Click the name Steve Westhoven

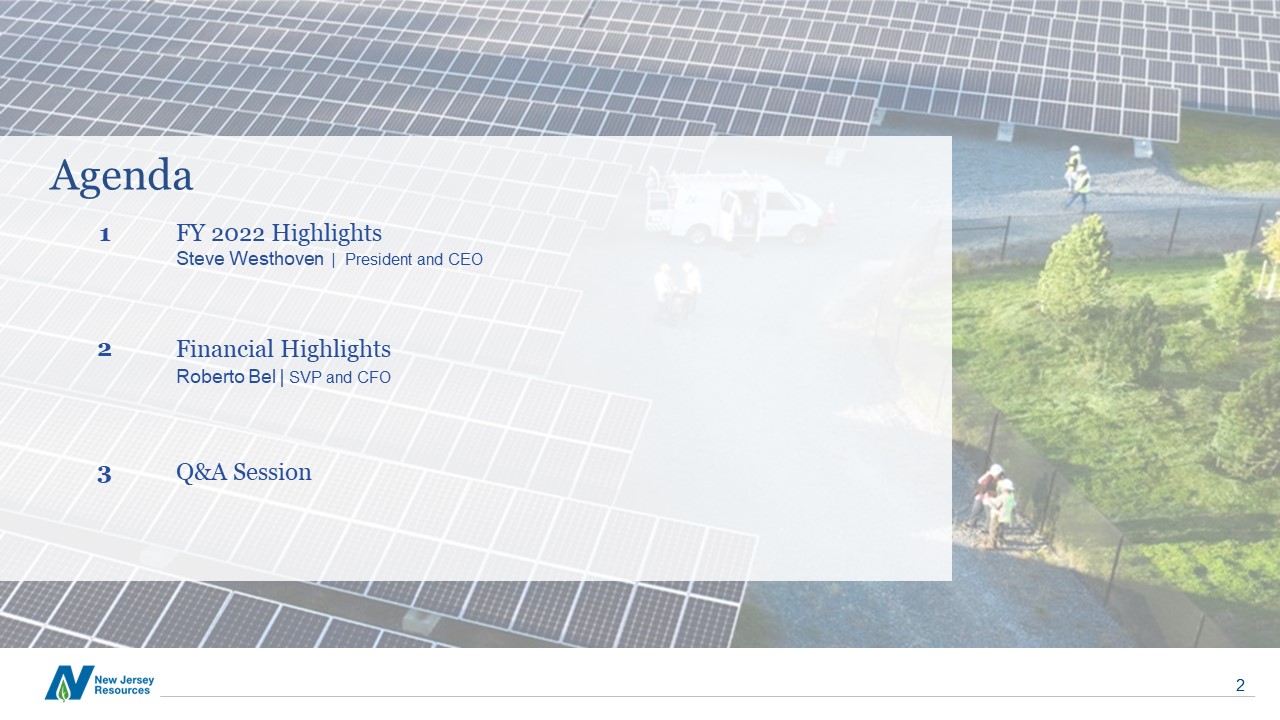click(x=250, y=259)
